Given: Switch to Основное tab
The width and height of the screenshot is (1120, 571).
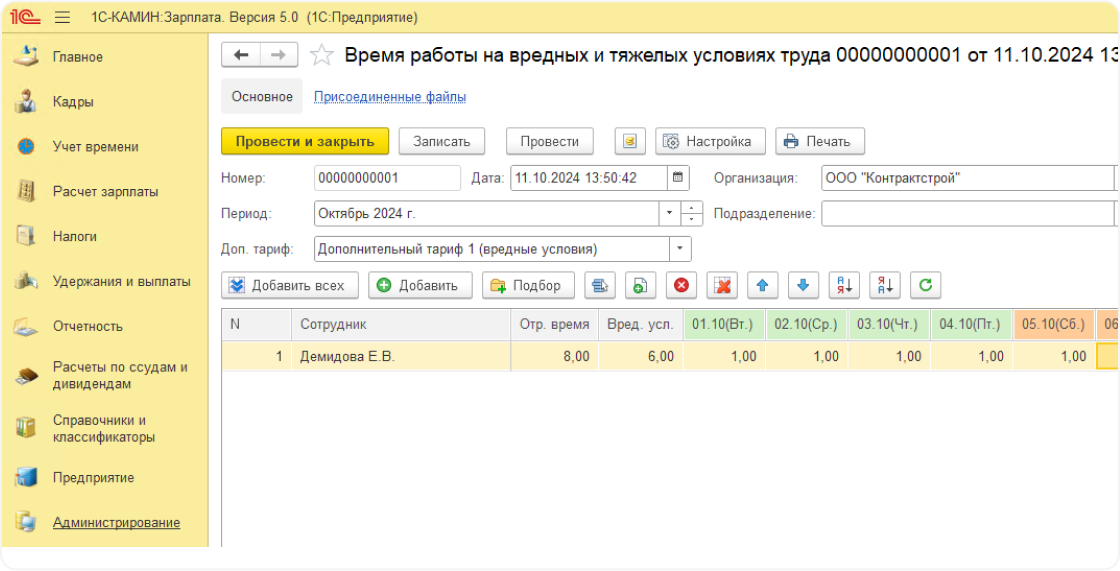Looking at the screenshot, I should click(x=262, y=96).
